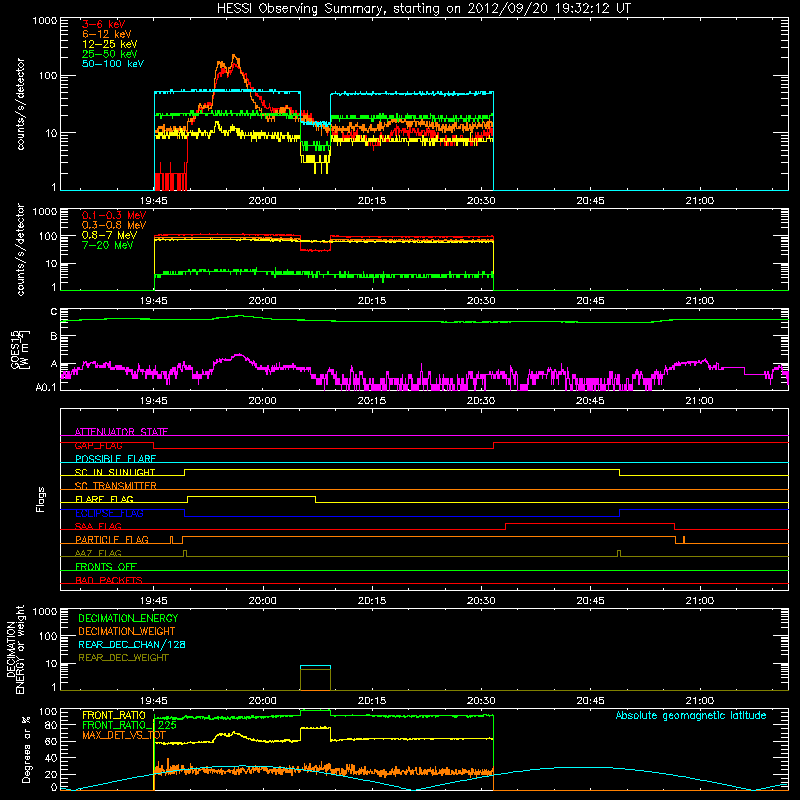Select the PARTICLE_FLAG label

coord(112,539)
